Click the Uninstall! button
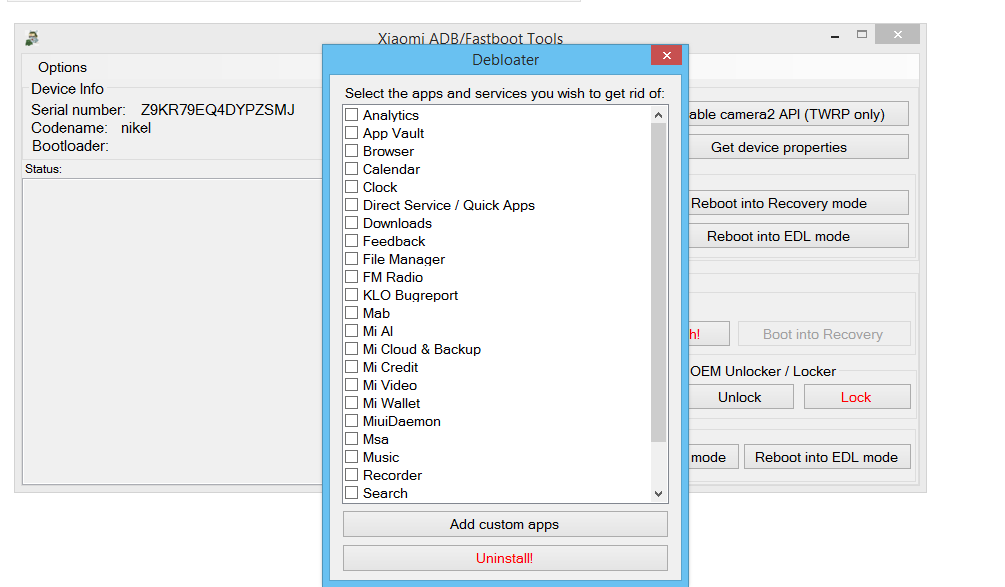The width and height of the screenshot is (1005, 587). pos(504,558)
